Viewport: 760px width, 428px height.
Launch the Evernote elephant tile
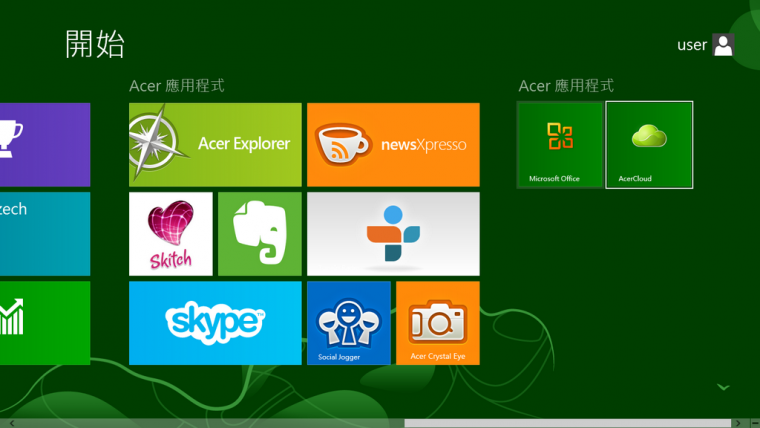click(260, 233)
